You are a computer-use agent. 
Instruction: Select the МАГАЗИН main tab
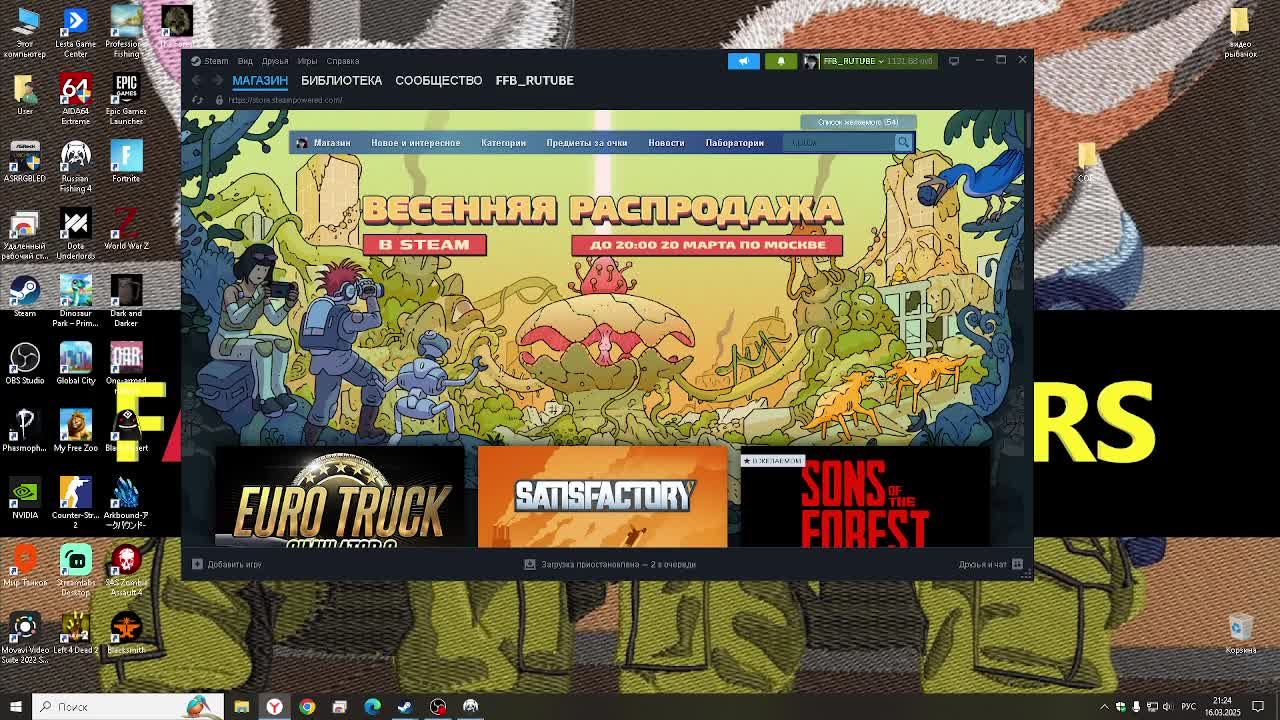pyautogui.click(x=260, y=80)
